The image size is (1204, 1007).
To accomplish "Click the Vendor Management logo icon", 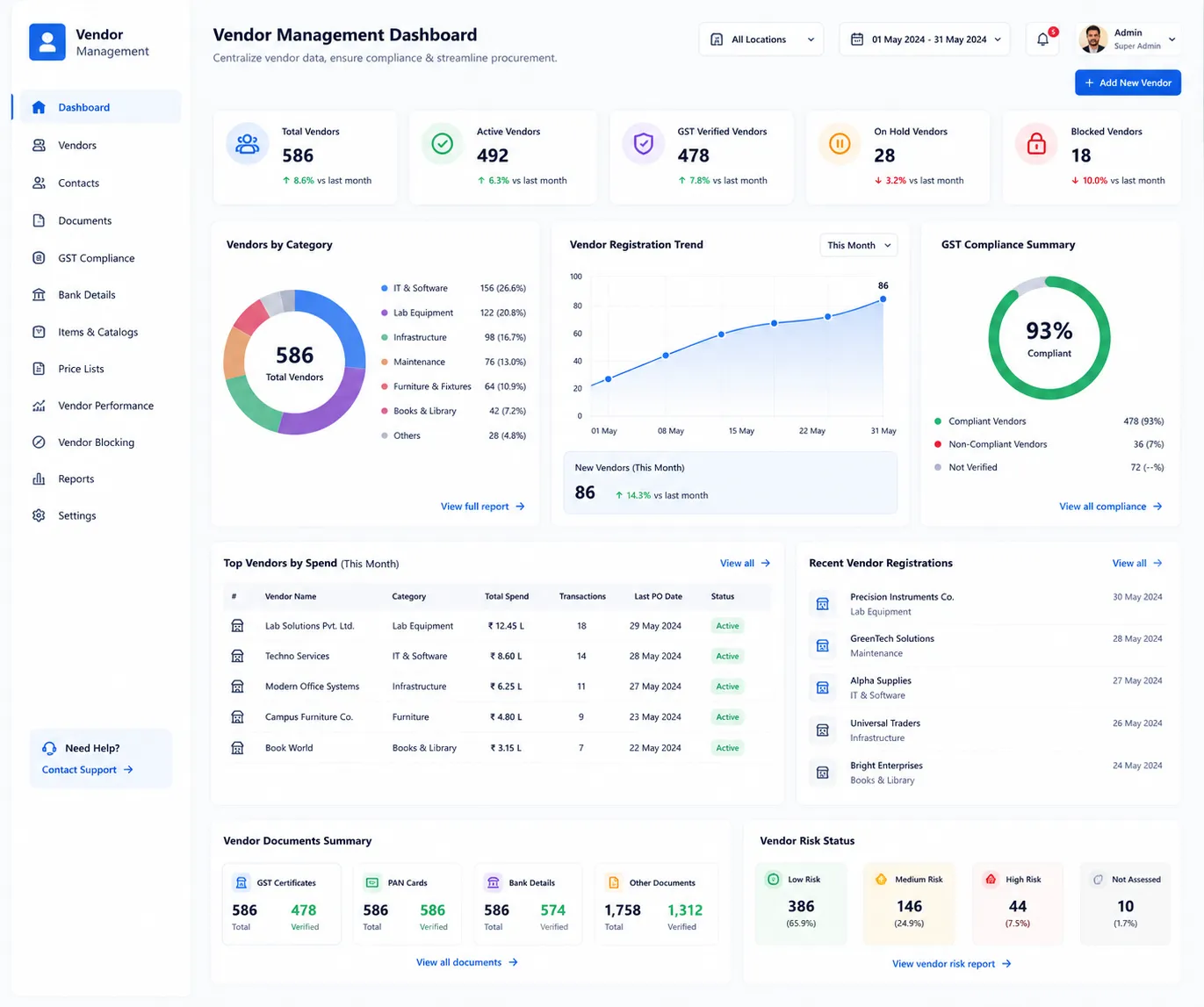I will [x=47, y=42].
